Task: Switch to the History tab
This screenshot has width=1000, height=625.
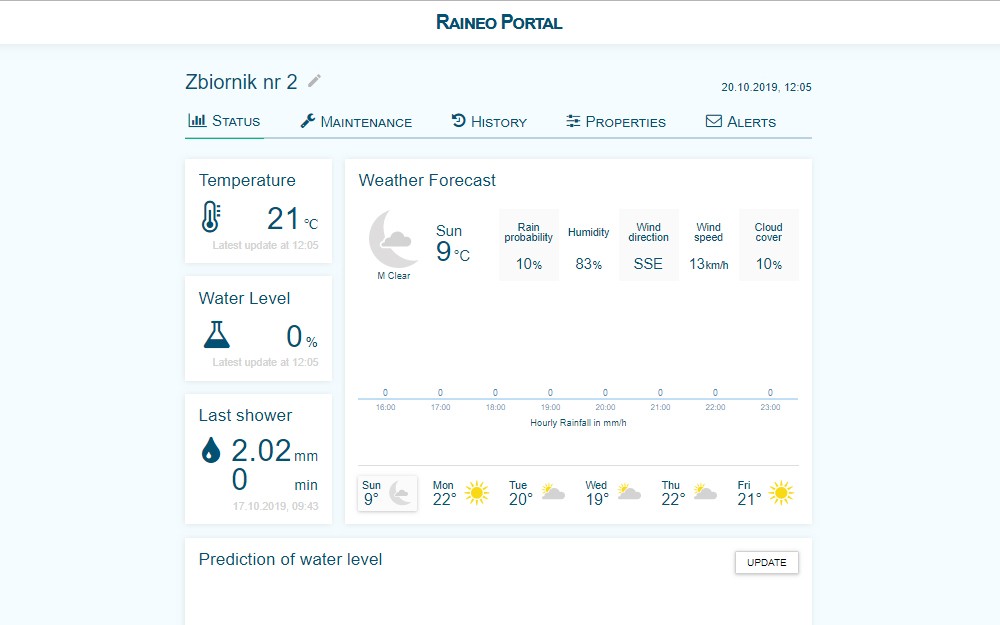Action: click(x=489, y=121)
